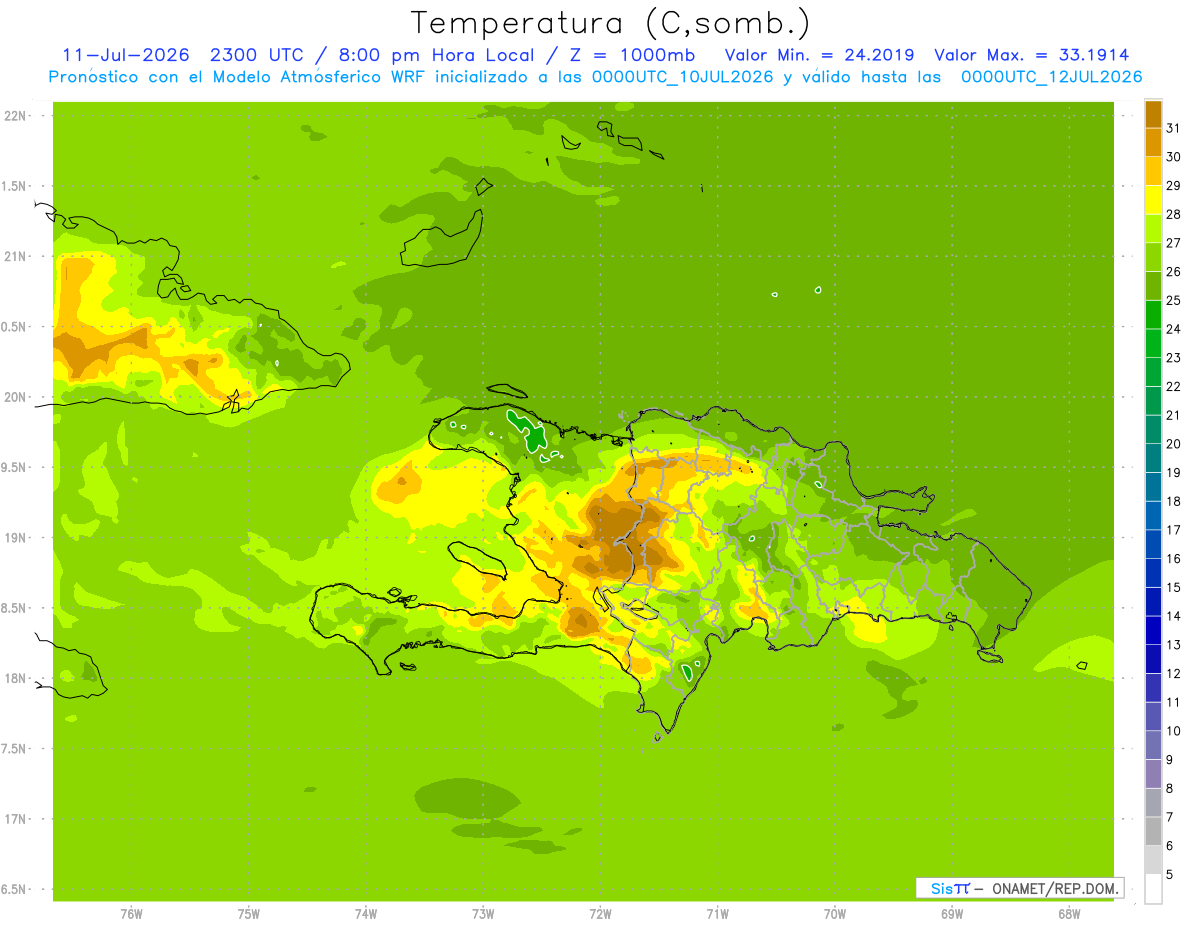Screen dimensions: 1200x927
Task: Click the colorbar label '24'
Action: click(x=1174, y=329)
